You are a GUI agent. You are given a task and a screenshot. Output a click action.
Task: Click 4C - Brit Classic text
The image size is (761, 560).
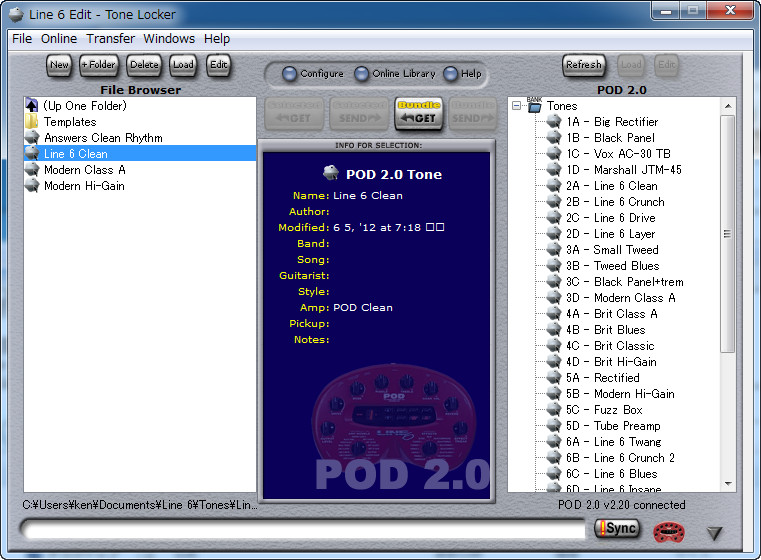tap(610, 346)
